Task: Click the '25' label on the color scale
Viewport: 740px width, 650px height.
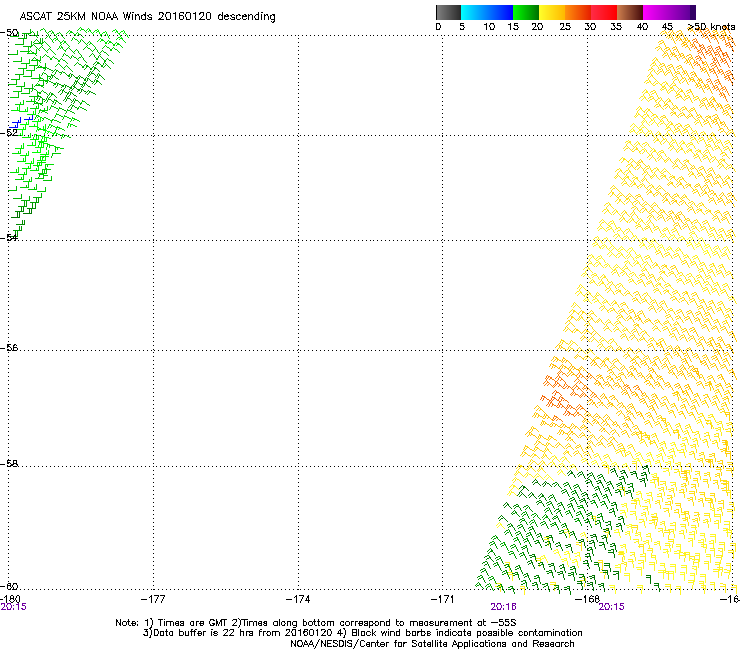Action: 565,27
